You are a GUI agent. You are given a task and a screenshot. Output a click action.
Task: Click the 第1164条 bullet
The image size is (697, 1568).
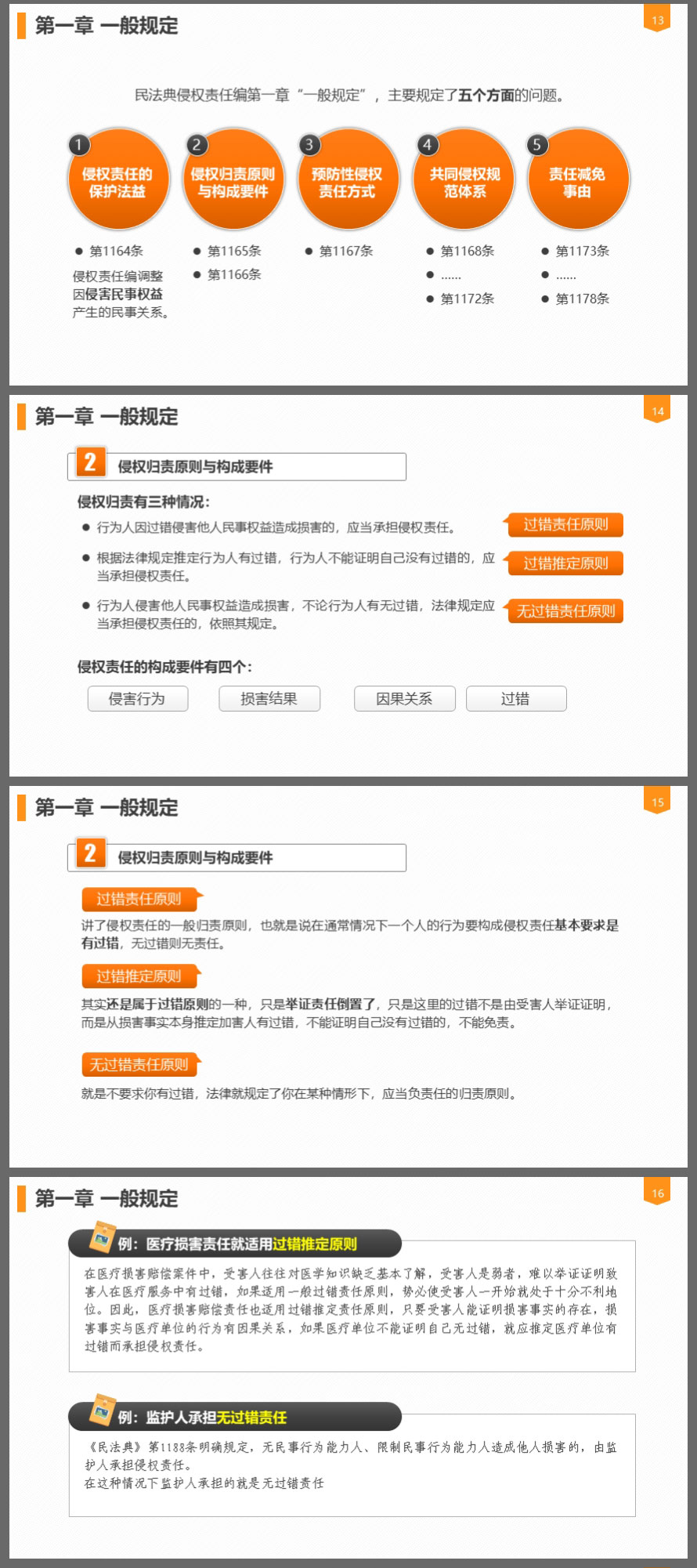tap(109, 252)
